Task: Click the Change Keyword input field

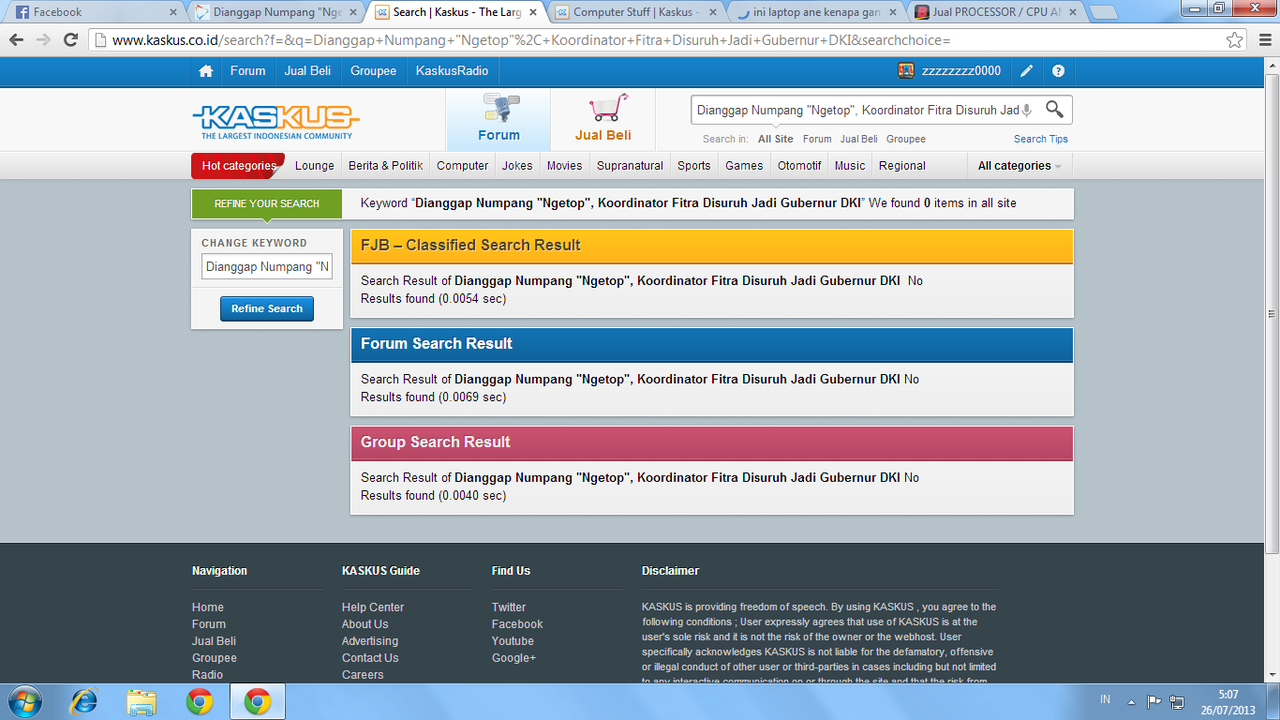Action: click(267, 267)
